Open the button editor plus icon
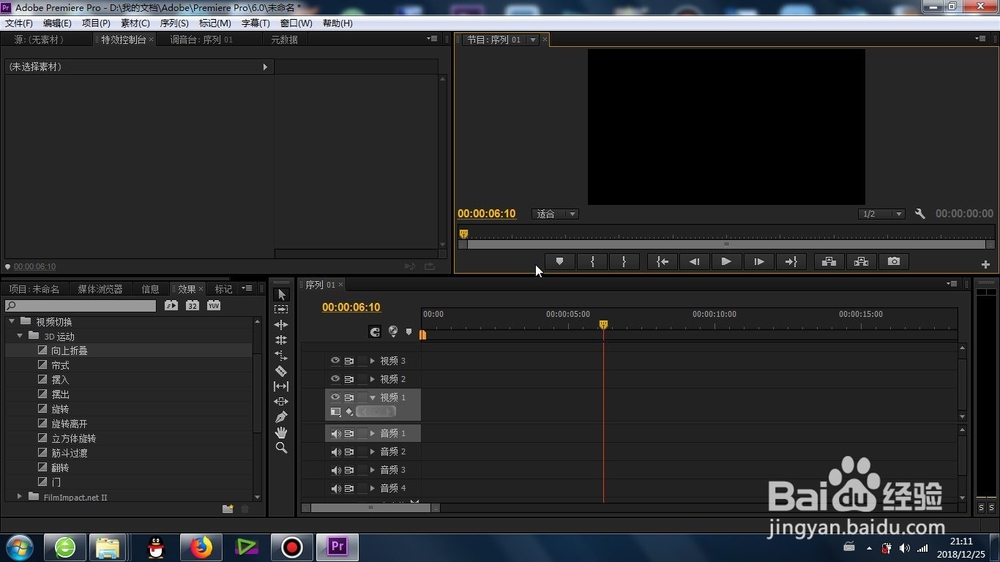1000x562 pixels. 985,264
